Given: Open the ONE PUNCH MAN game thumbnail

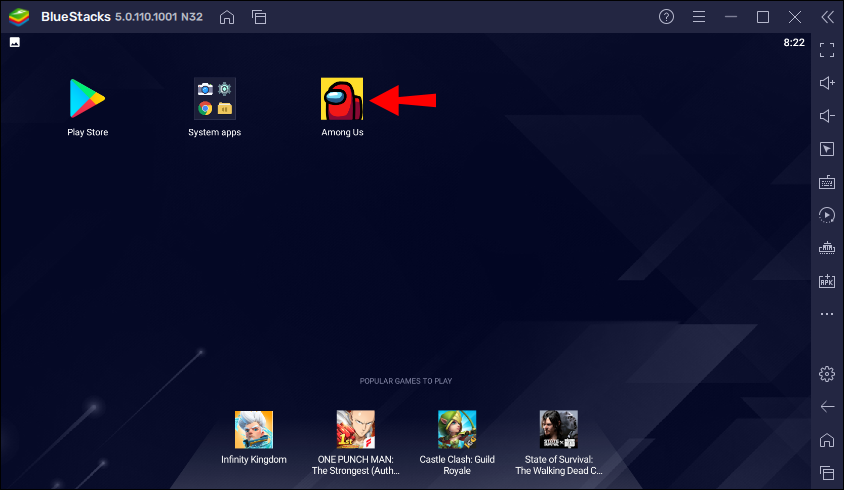Looking at the screenshot, I should (x=356, y=430).
